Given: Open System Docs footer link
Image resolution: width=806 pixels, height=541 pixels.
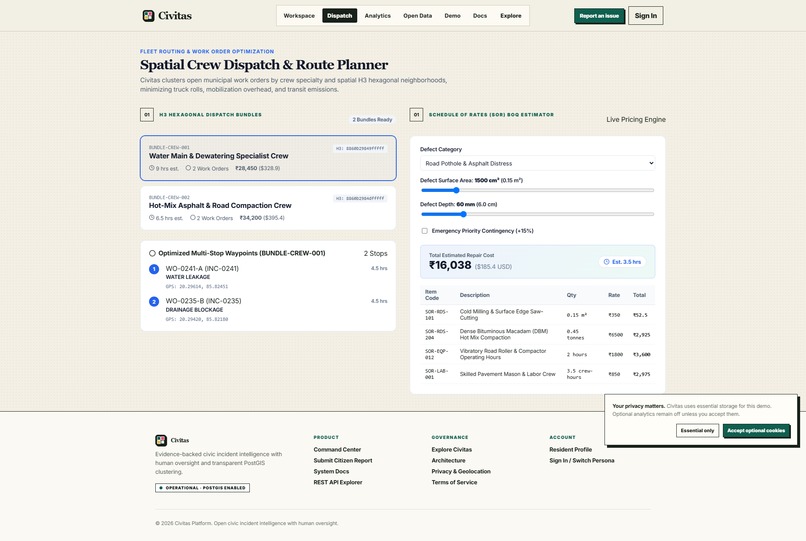Looking at the screenshot, I should (331, 472).
